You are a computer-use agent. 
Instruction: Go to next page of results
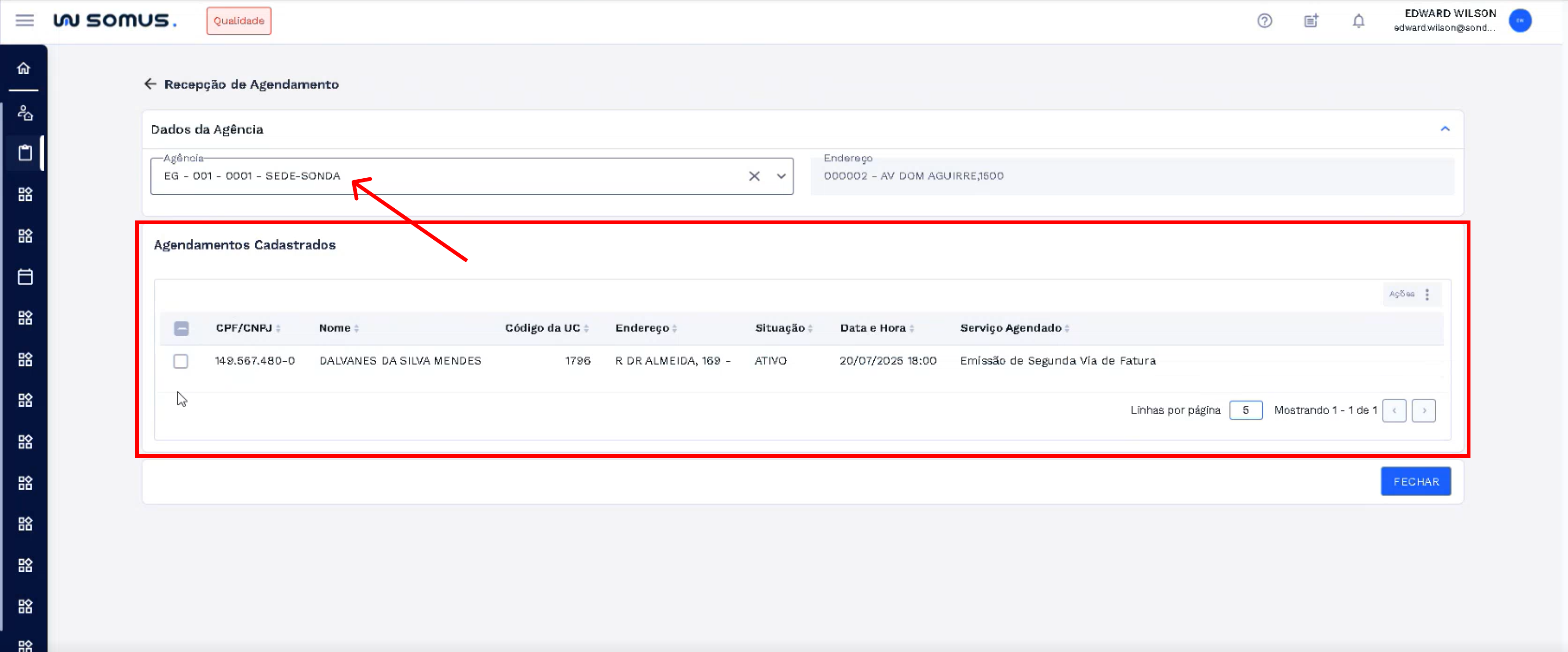[1423, 410]
